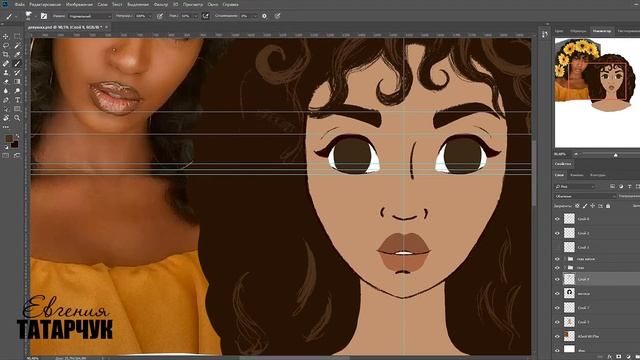Change the screen mode

(x=17, y=156)
